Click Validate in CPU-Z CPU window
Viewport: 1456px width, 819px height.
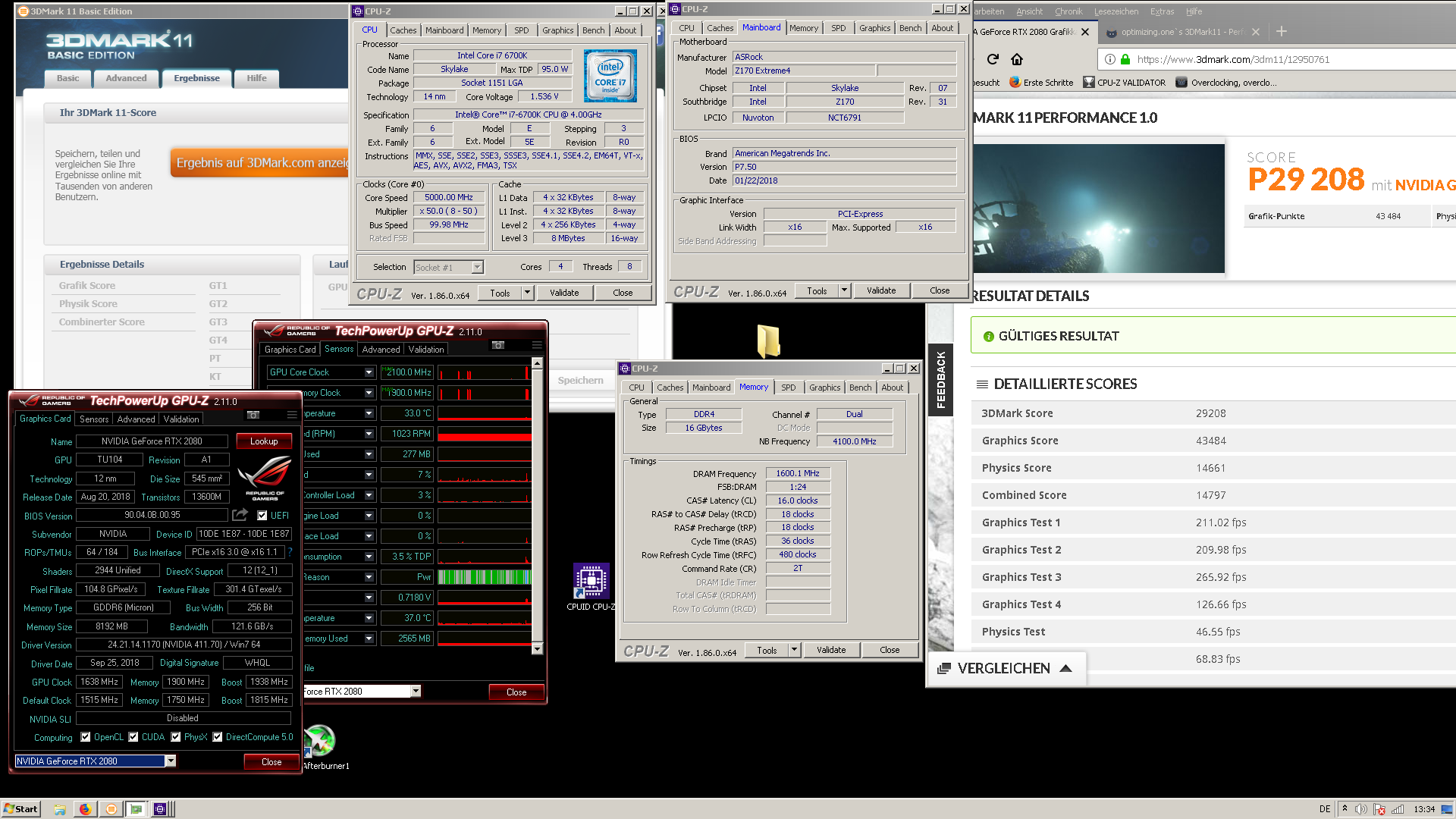[x=564, y=293]
